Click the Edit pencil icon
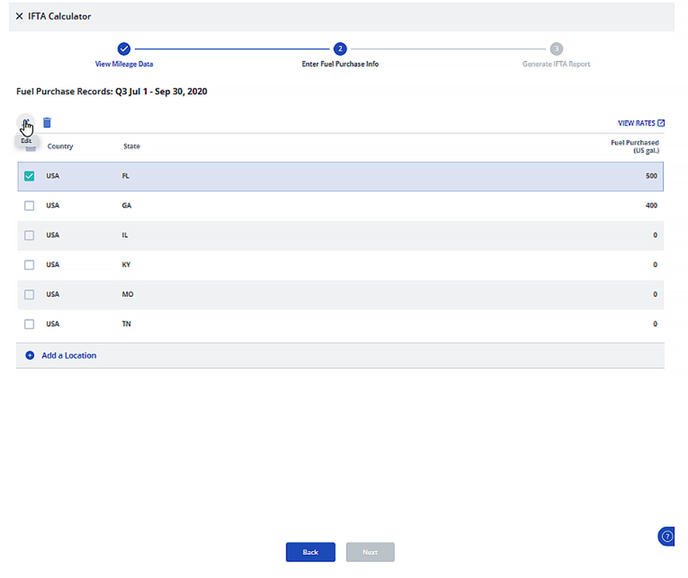Image resolution: width=688 pixels, height=578 pixels. coord(26,123)
